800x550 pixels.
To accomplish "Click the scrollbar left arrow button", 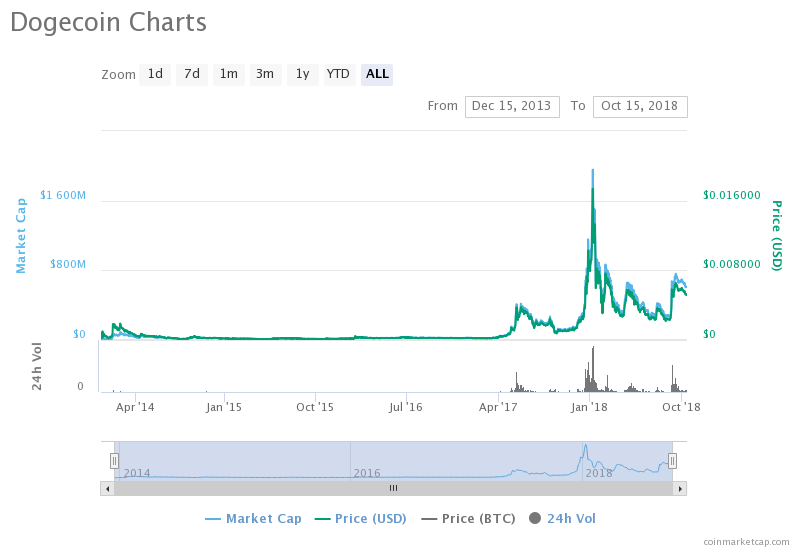I will (107, 489).
